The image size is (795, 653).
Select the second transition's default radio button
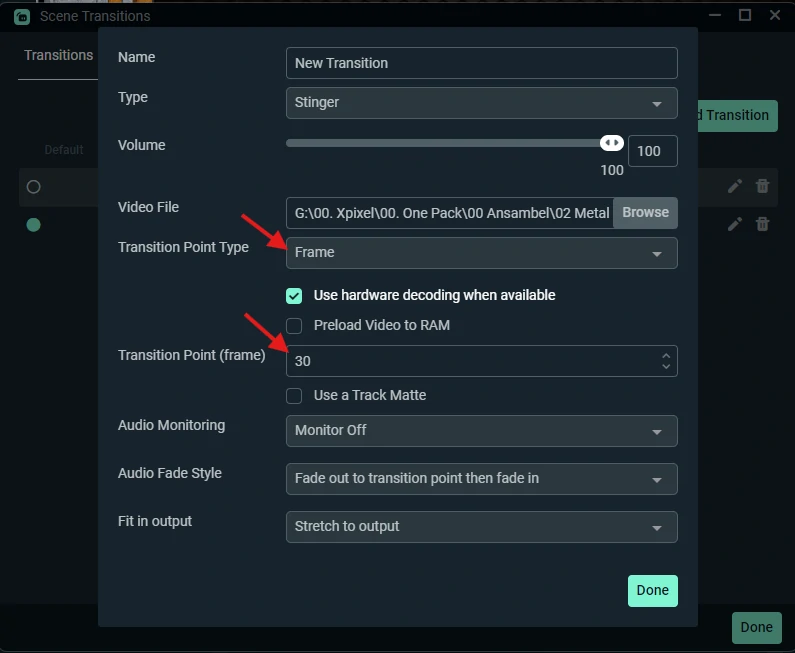tap(33, 225)
